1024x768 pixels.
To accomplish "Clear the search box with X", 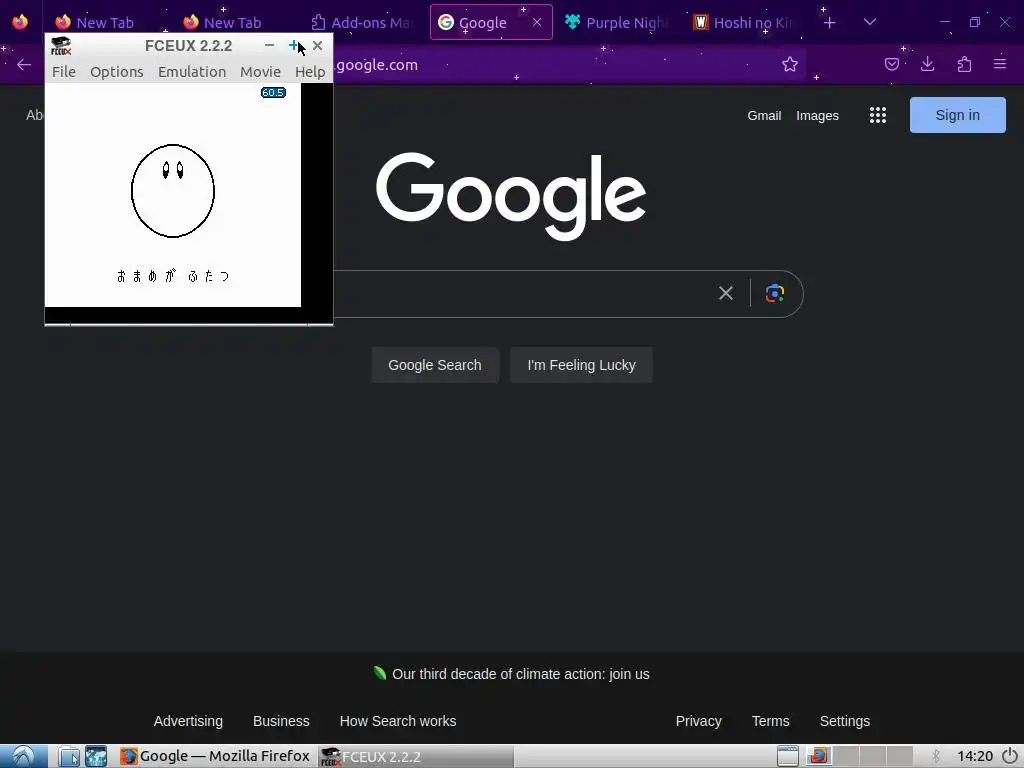I will pyautogui.click(x=726, y=293).
